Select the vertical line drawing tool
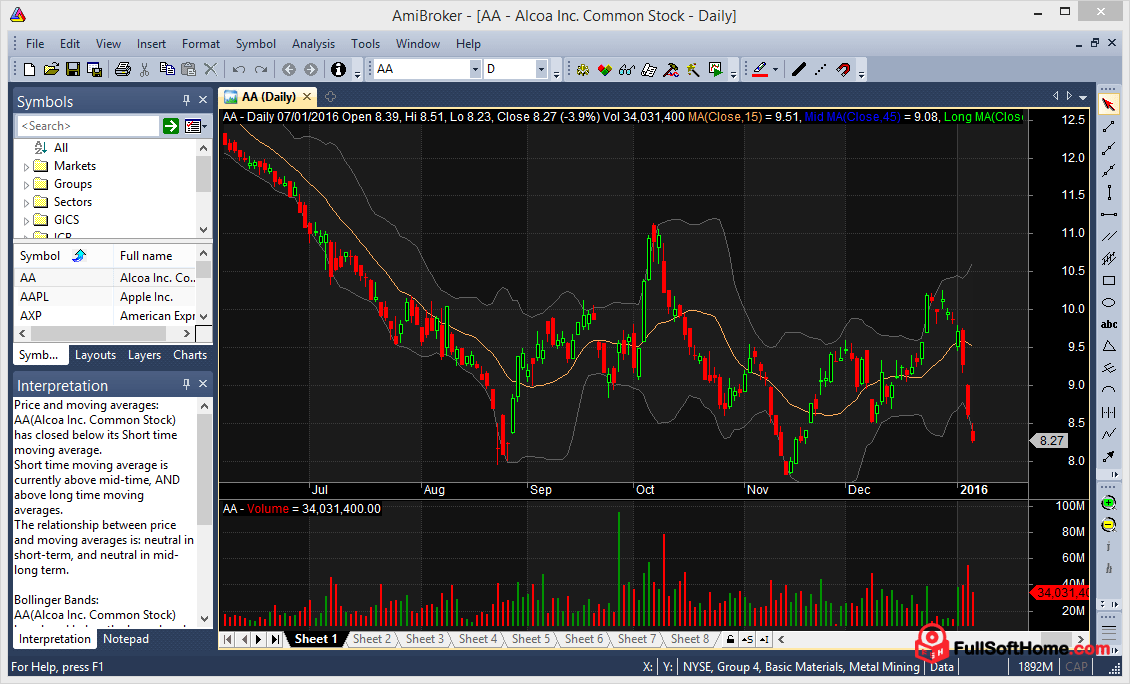 1108,192
